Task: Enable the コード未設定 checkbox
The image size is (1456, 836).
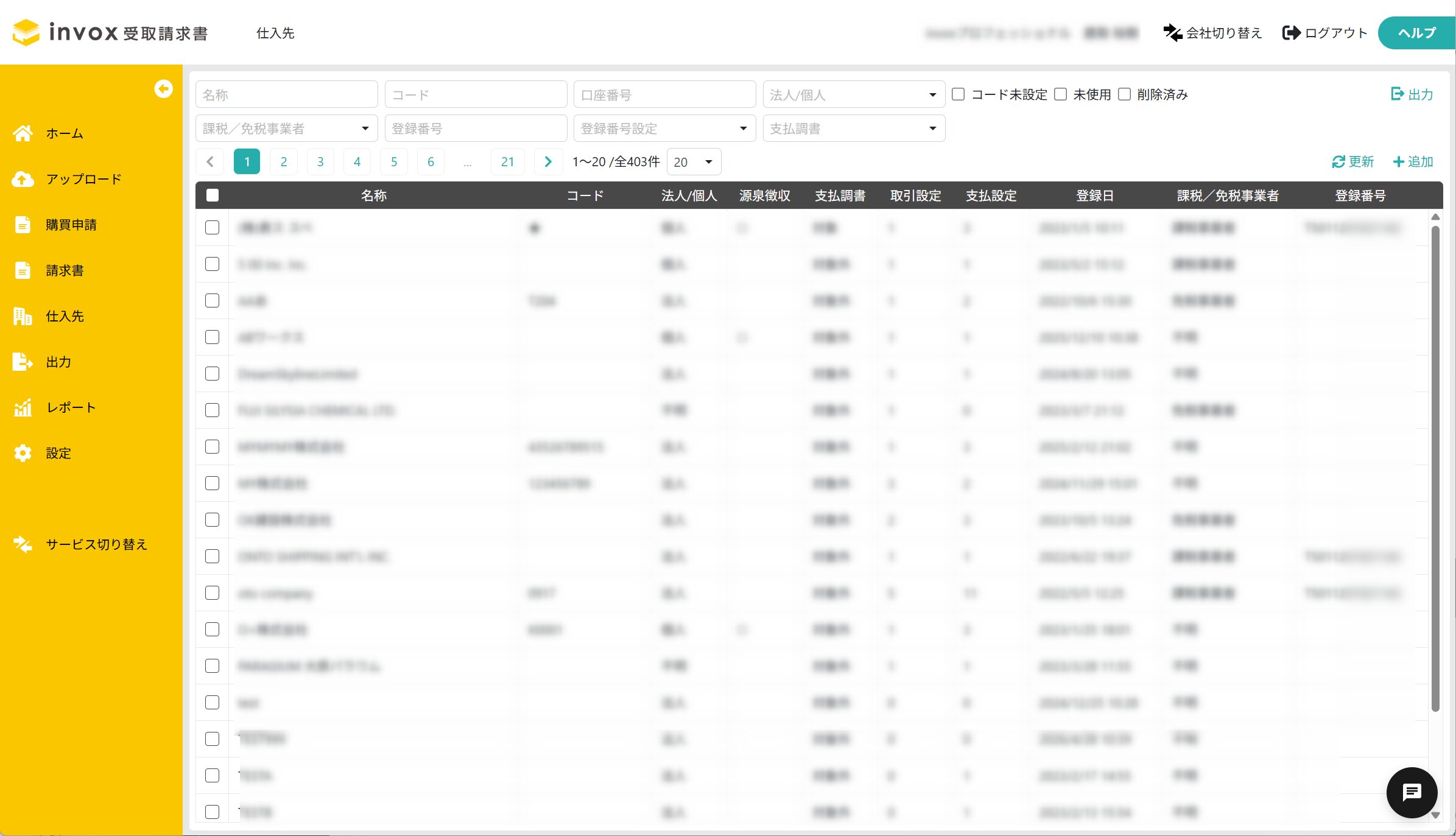Action: coord(958,94)
